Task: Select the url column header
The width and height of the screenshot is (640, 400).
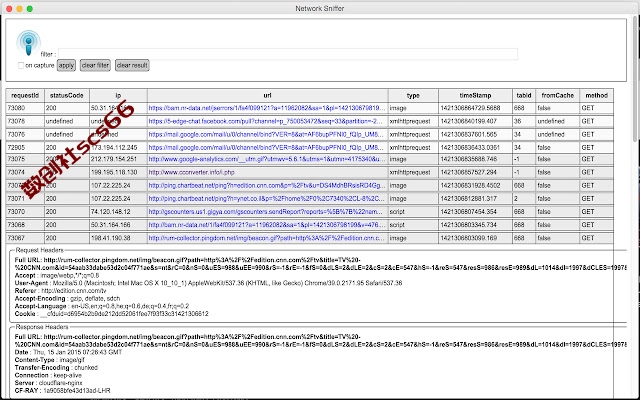Action: pyautogui.click(x=267, y=96)
